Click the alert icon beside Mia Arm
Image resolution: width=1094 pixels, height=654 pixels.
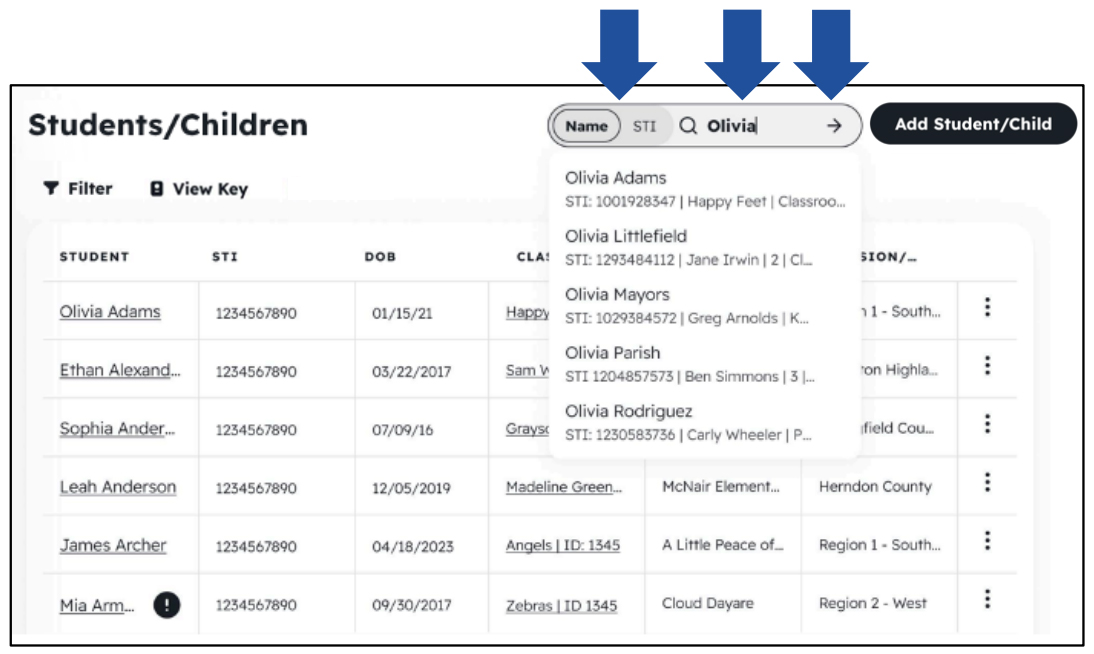pos(167,604)
